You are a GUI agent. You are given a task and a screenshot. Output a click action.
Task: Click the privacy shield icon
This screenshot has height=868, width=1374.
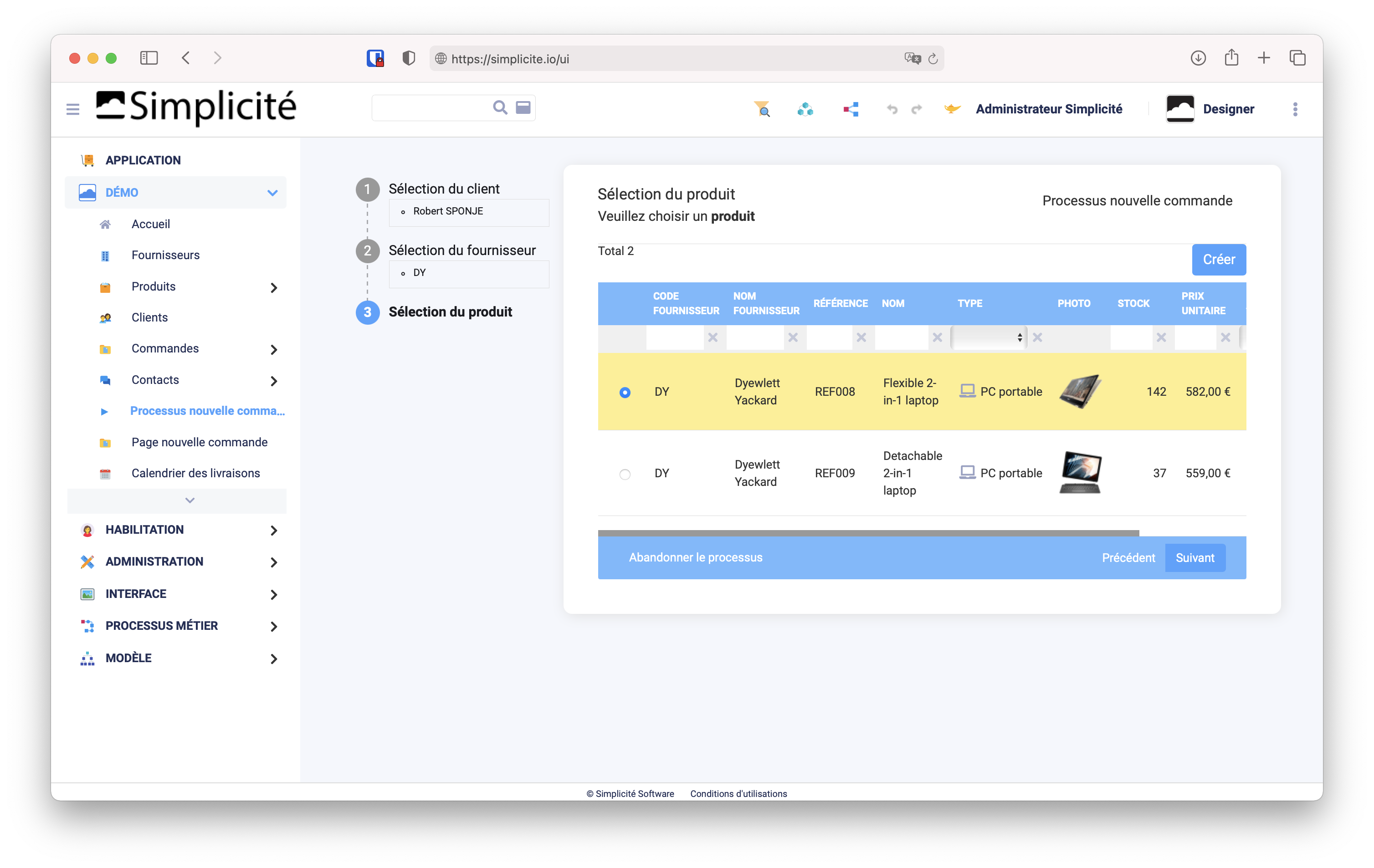coord(409,58)
